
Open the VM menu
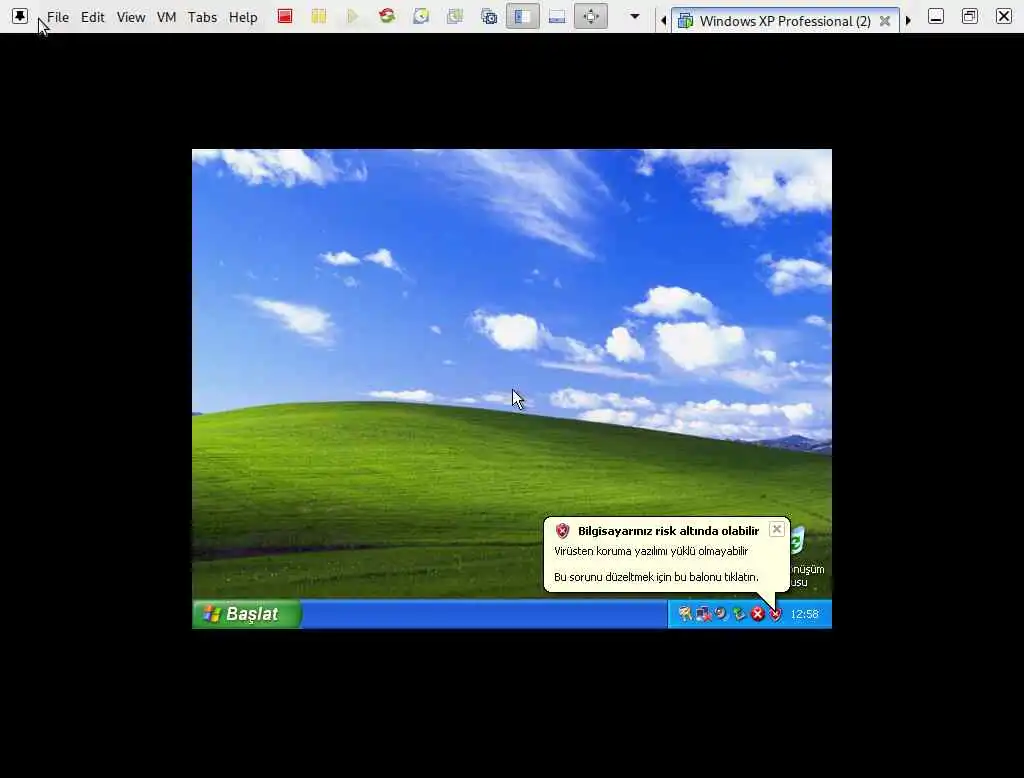pyautogui.click(x=167, y=18)
